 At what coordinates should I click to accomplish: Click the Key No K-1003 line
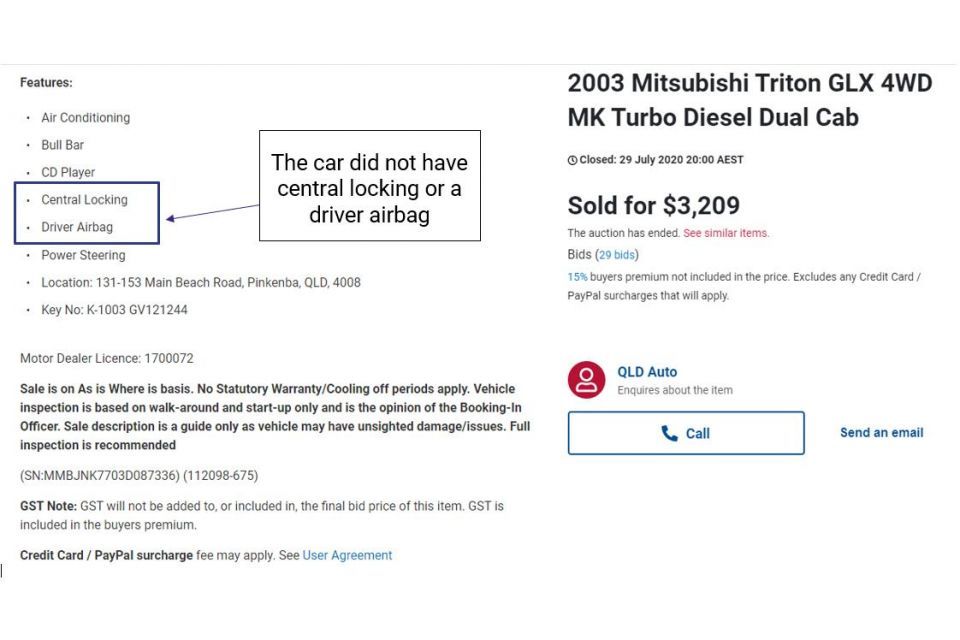point(114,310)
